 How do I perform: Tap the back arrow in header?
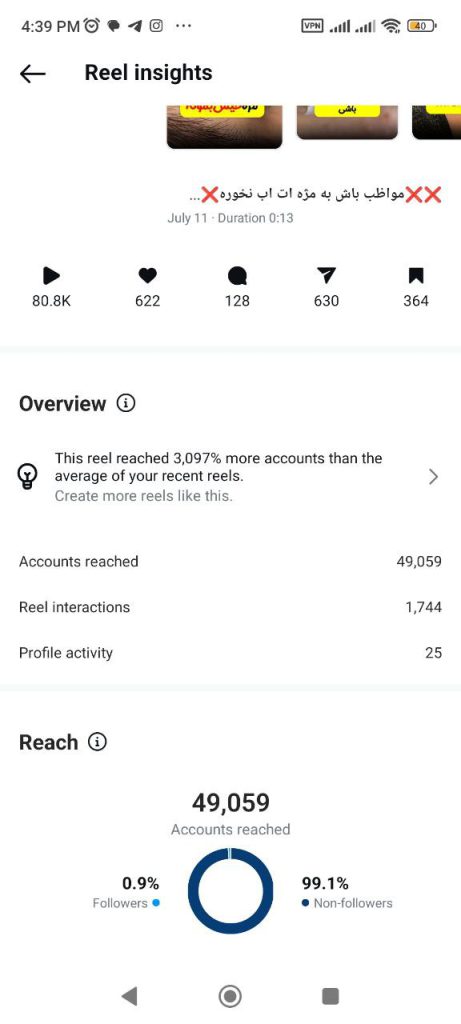(33, 74)
